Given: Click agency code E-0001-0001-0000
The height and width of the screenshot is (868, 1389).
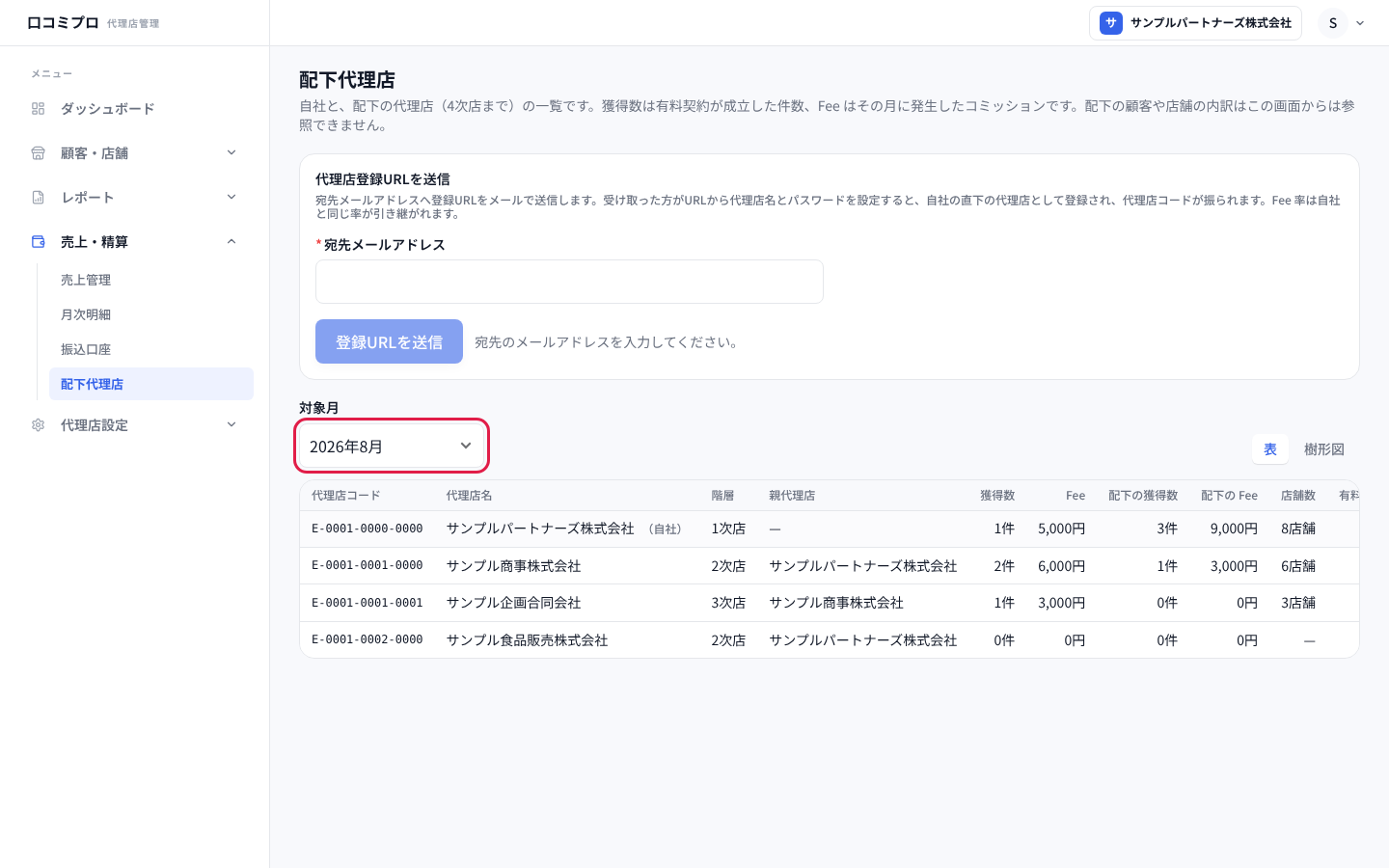Looking at the screenshot, I should (x=368, y=565).
